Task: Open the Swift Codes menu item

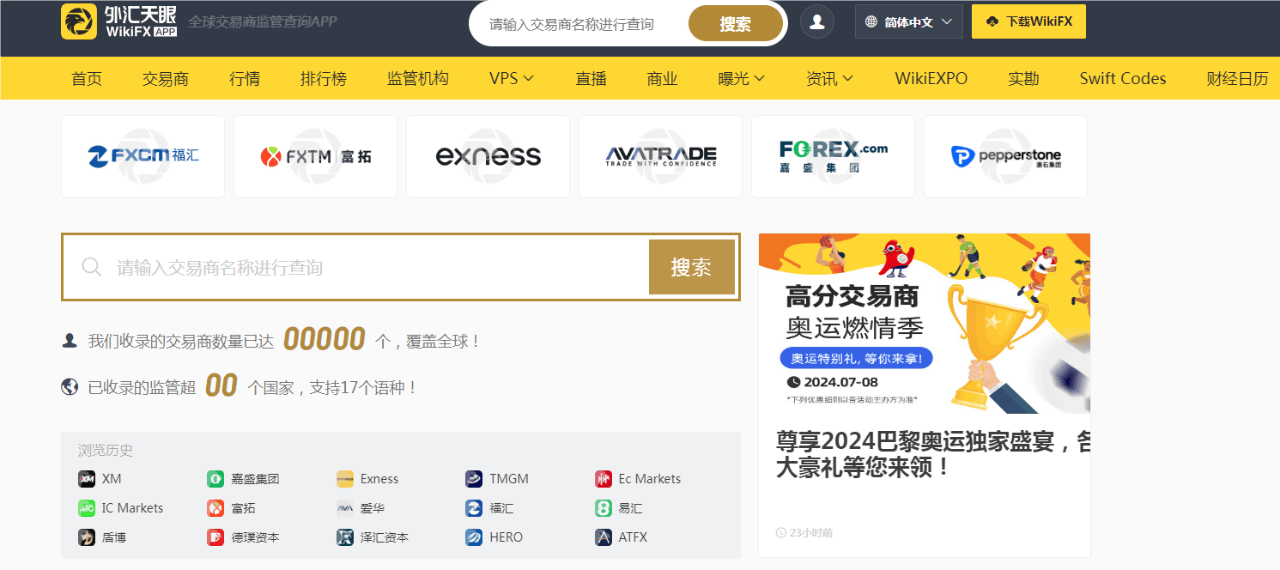Action: [x=1123, y=78]
